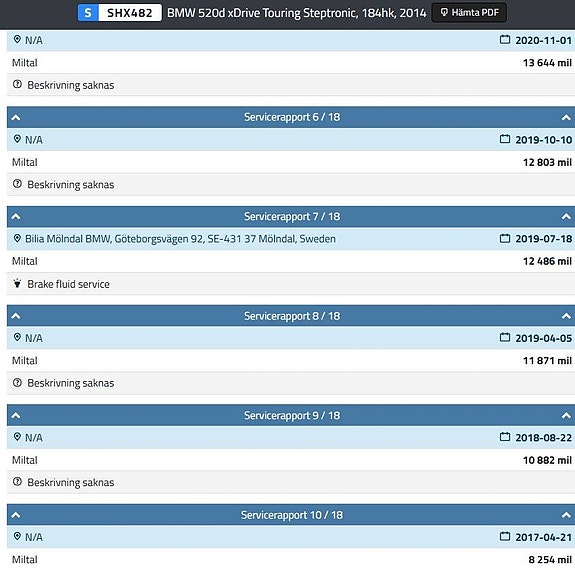The width and height of the screenshot is (575, 570).
Task: Click the Brake fluid service icon
Action: [x=17, y=284]
